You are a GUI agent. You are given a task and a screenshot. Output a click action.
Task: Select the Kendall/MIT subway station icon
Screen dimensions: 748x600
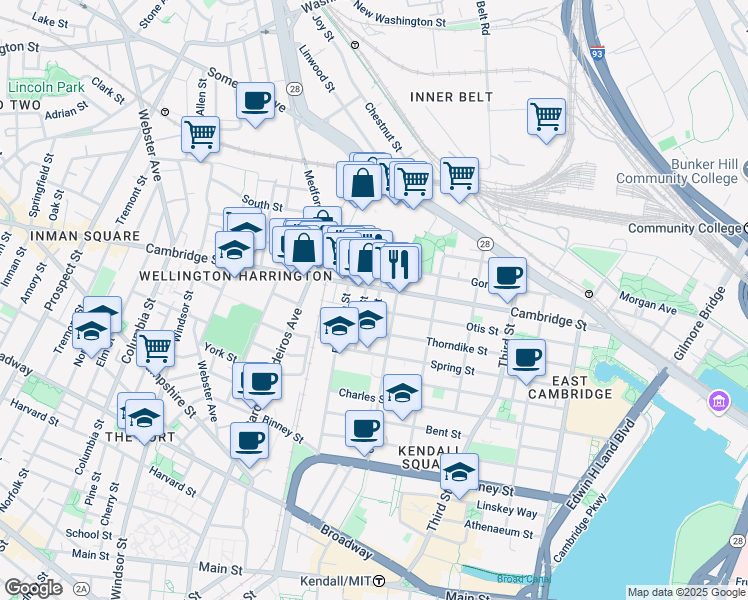point(378,582)
